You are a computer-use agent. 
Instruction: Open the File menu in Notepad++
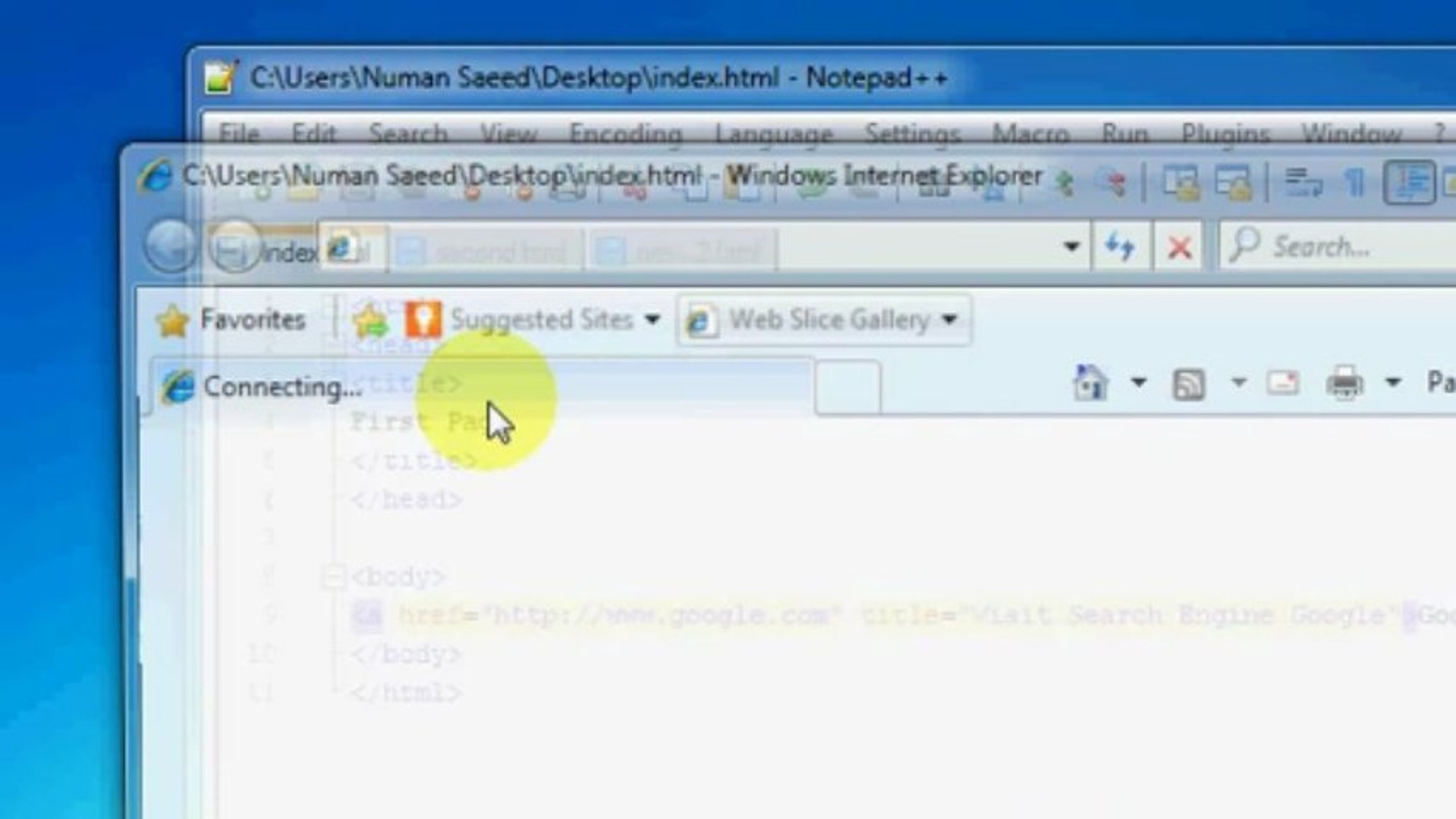click(239, 134)
